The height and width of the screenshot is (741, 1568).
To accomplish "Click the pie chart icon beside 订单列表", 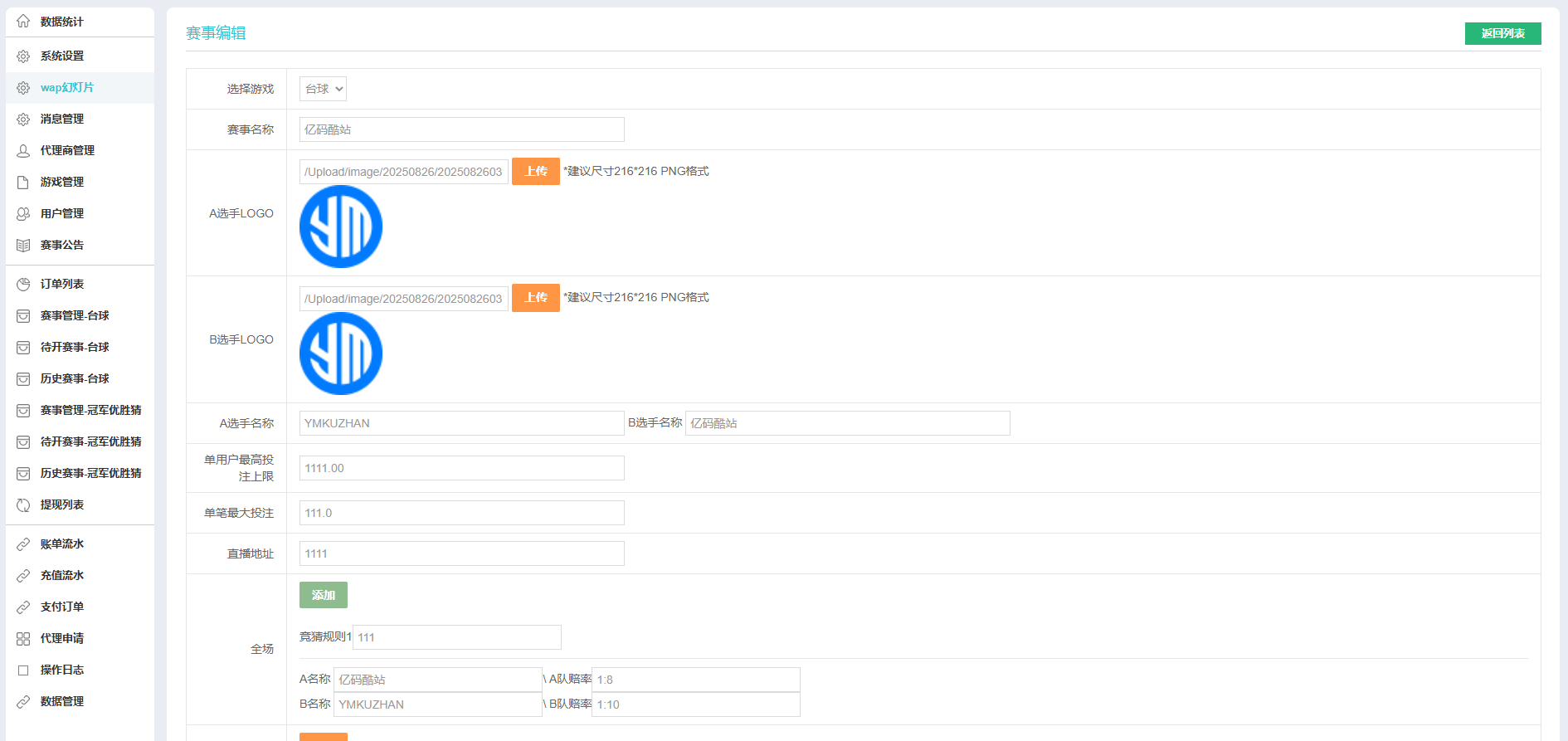I will pos(23,285).
